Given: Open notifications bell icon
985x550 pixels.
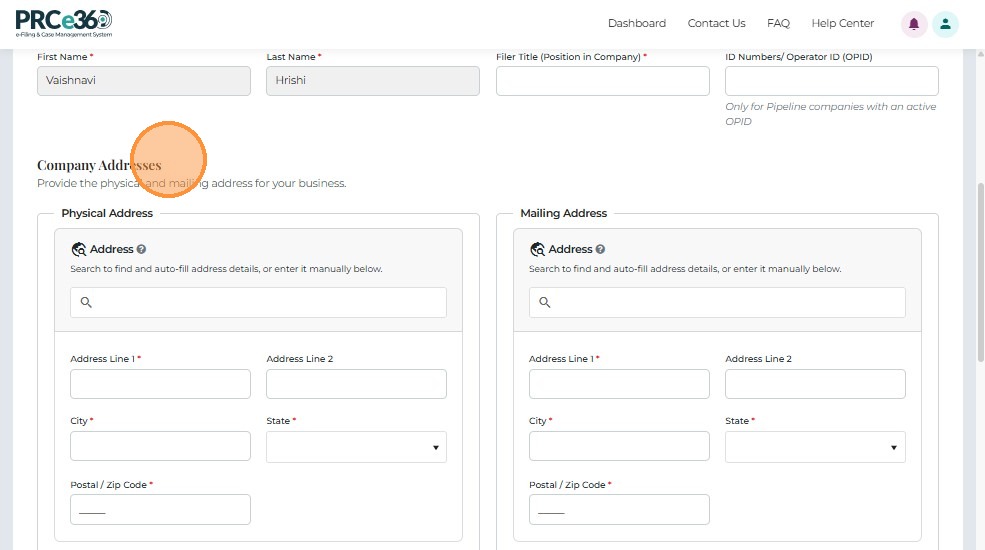Looking at the screenshot, I should [x=914, y=24].
